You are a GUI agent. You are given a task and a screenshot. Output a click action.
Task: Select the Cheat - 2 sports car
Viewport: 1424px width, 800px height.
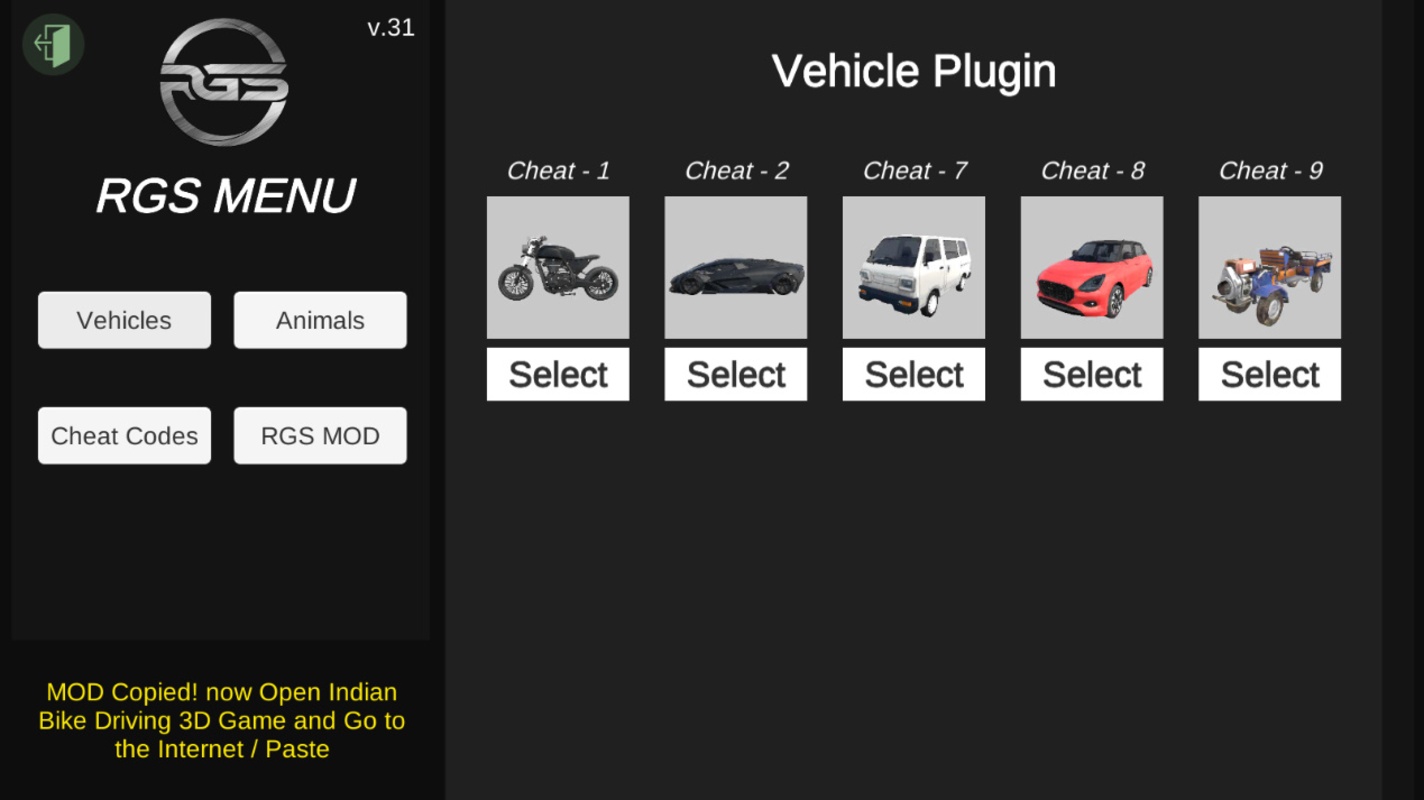pos(736,374)
